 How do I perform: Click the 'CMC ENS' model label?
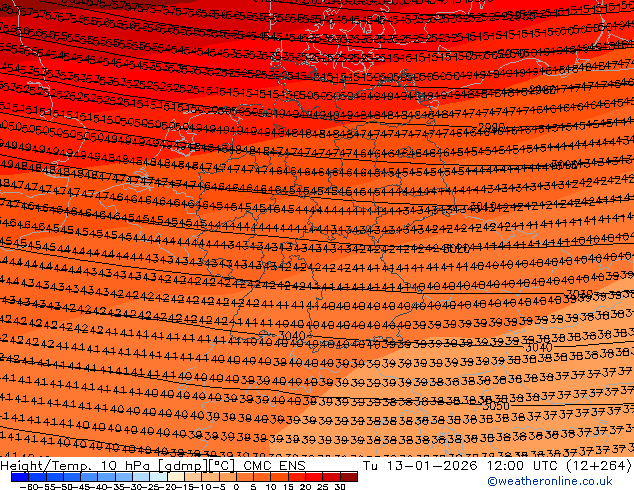(274, 466)
